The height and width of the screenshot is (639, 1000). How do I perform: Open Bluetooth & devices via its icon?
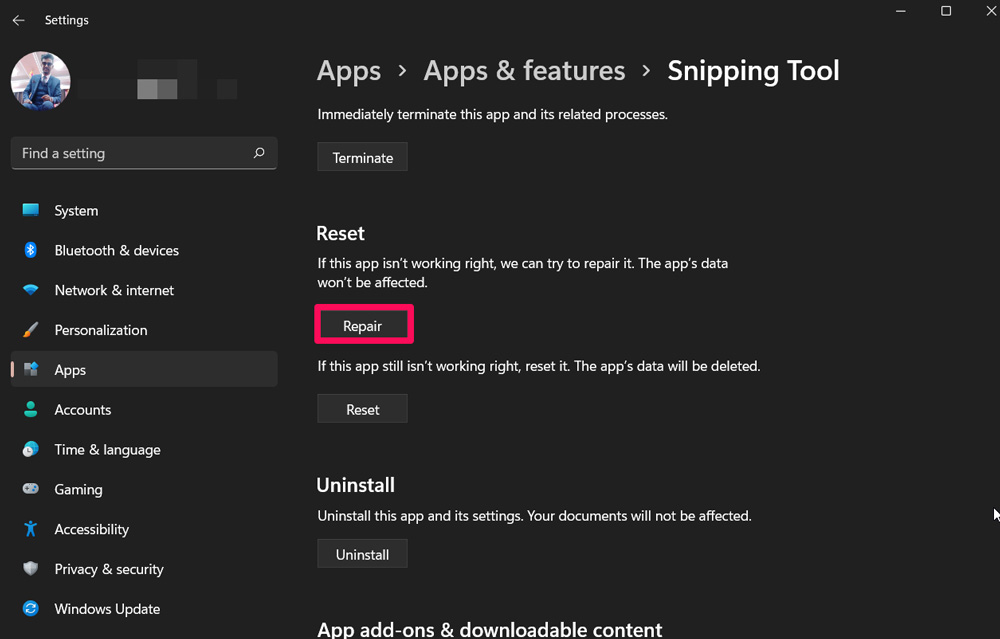(x=31, y=250)
